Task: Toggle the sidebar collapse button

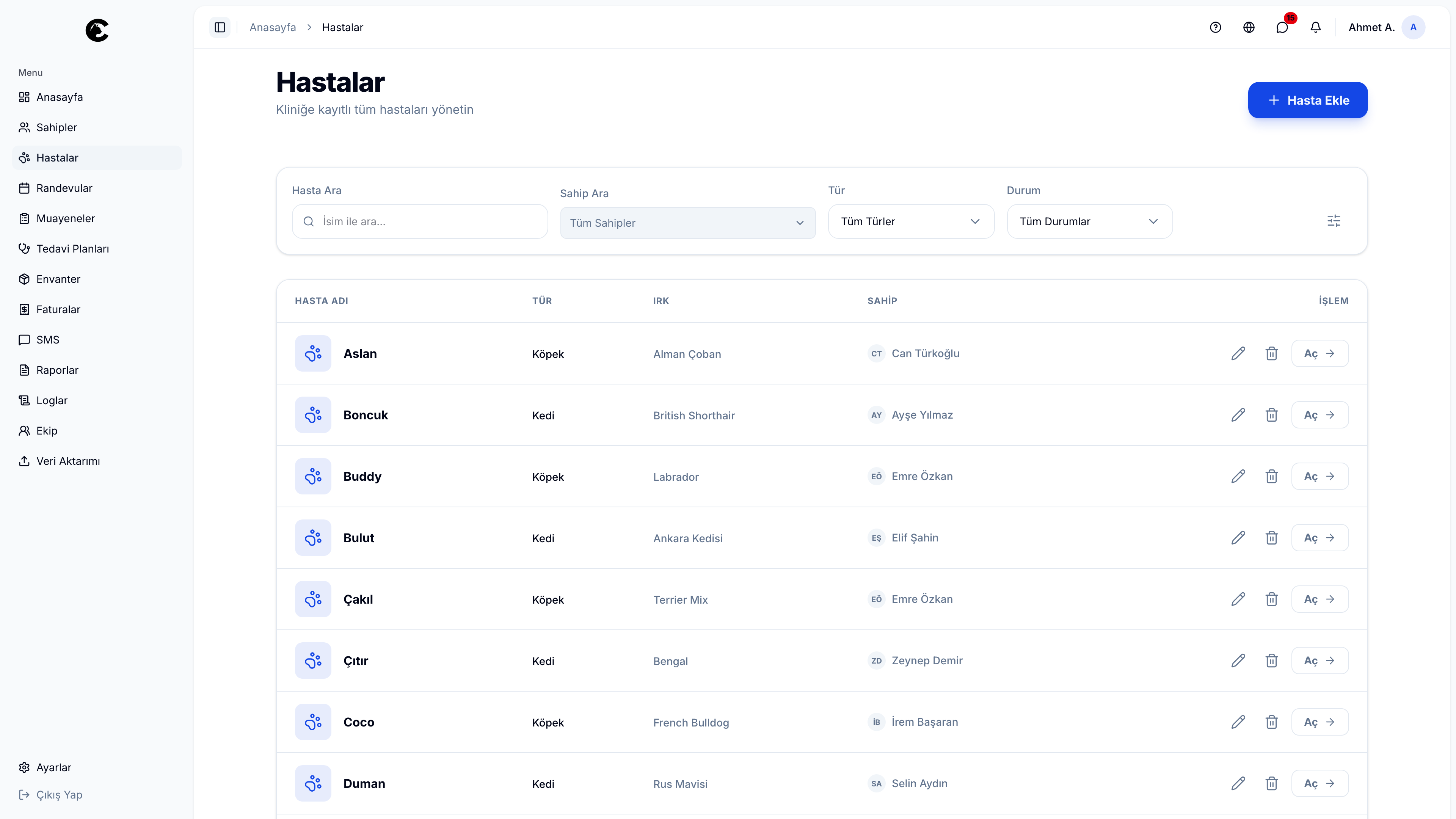Action: coord(220,27)
